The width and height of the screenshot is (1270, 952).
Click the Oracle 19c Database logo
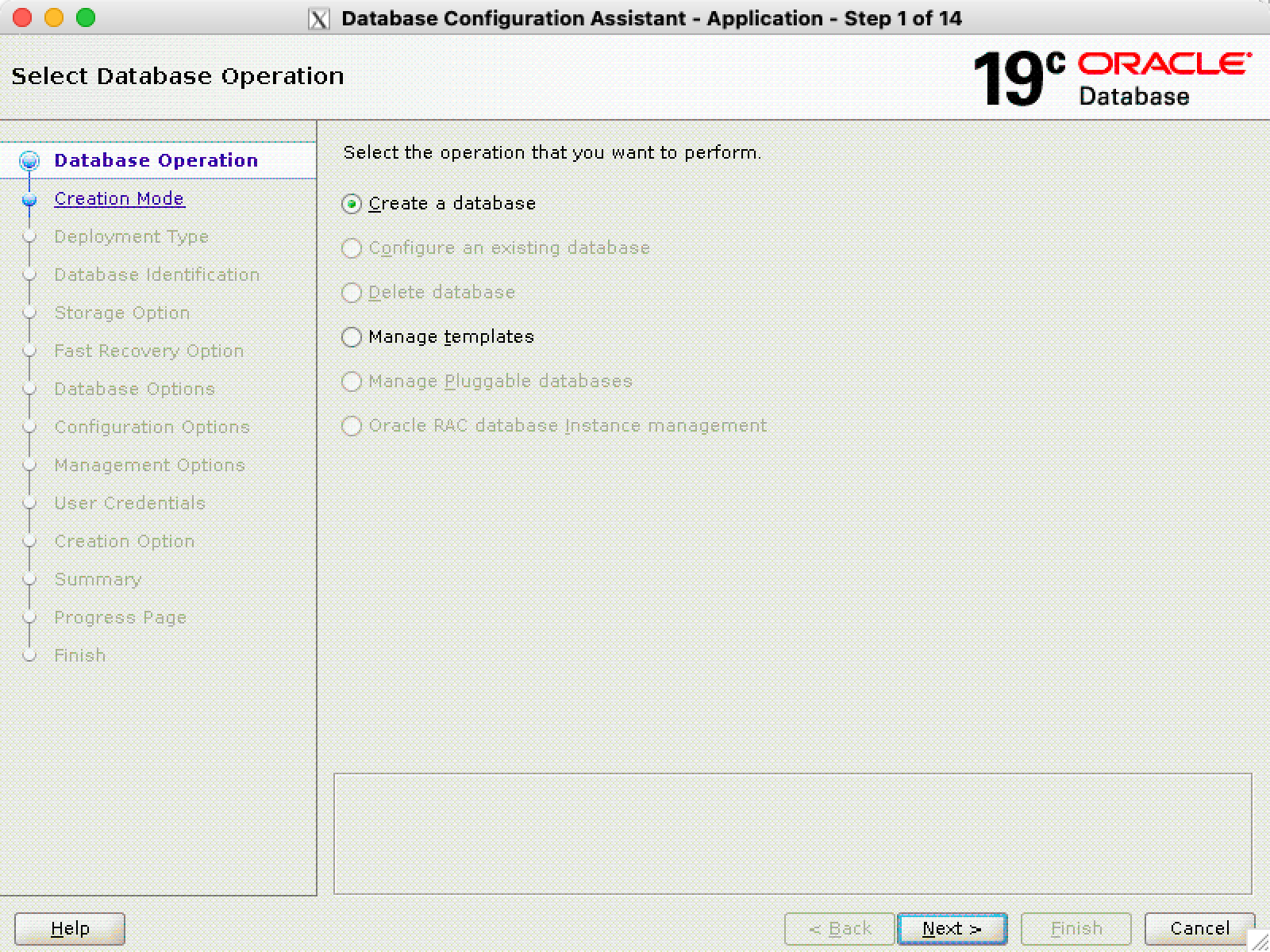1111,78
